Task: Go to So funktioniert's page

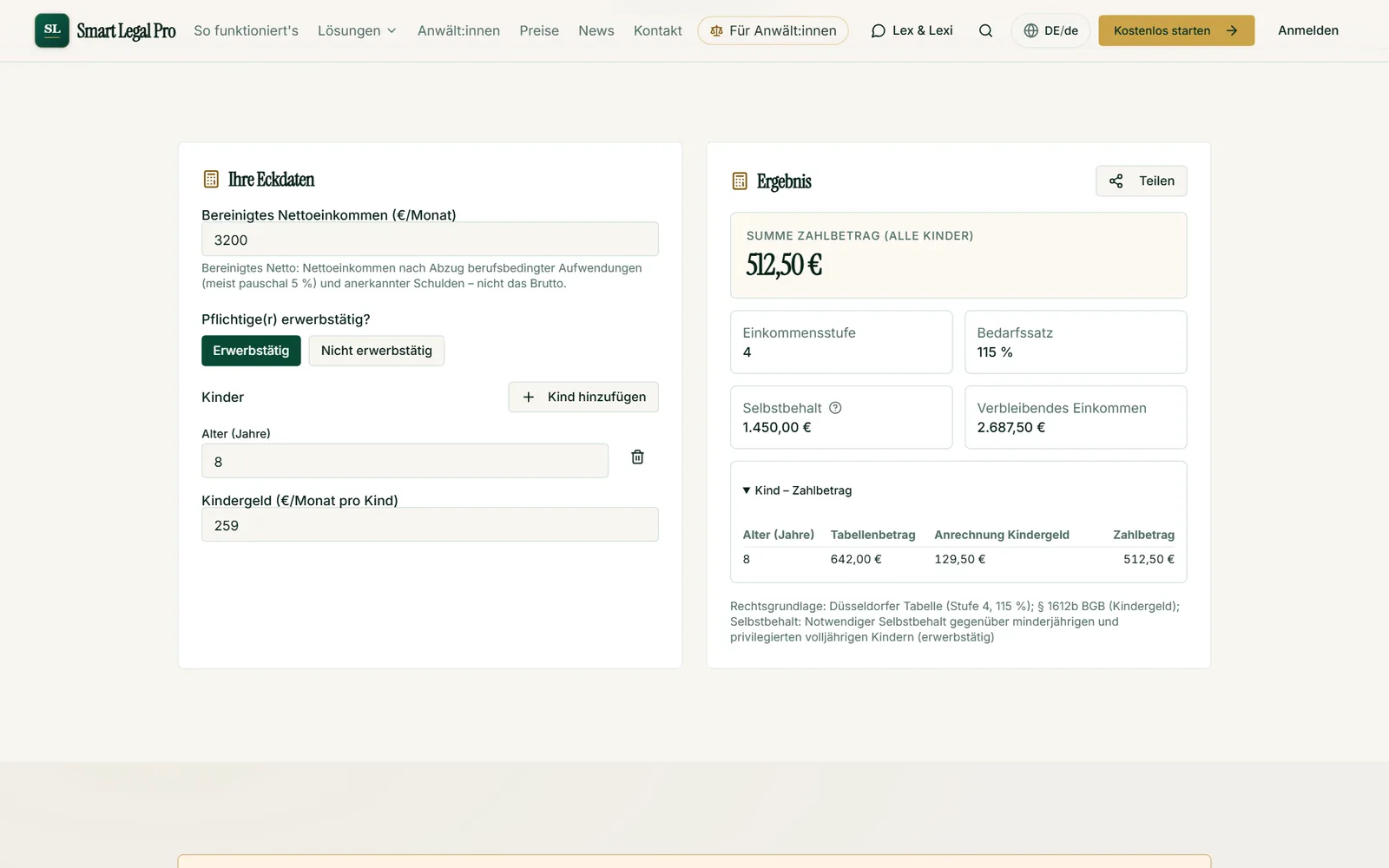Action: (246, 30)
